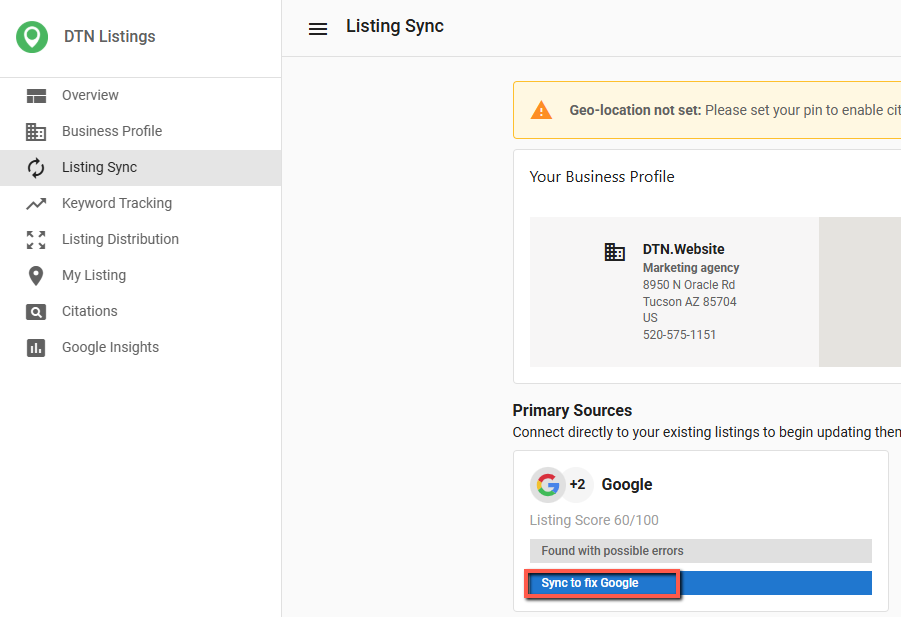Viewport: 901px width, 617px height.
Task: Click the Connect directly to existing listings text
Action: (x=706, y=433)
